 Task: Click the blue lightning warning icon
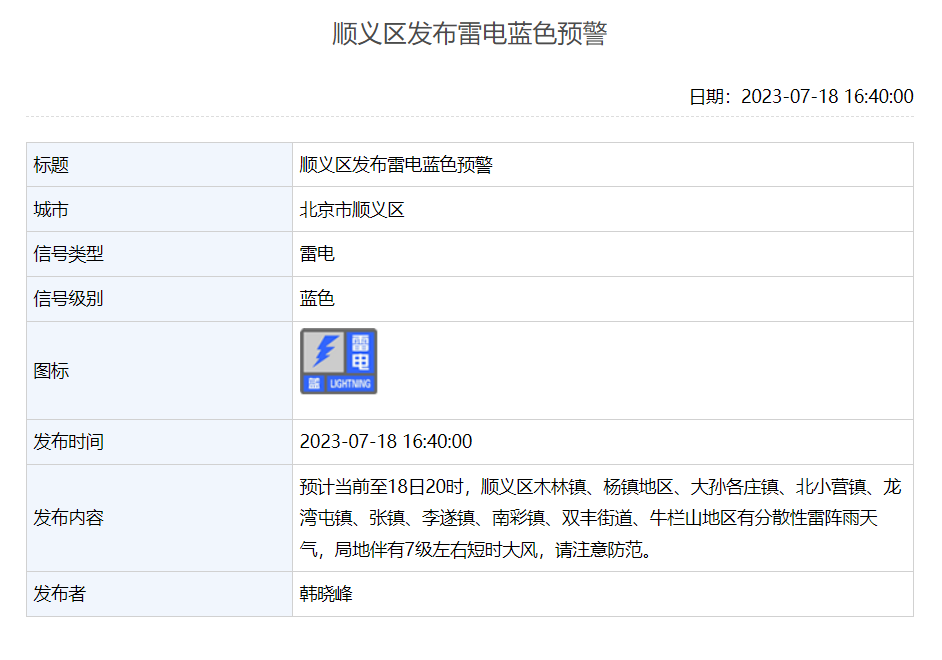point(339,361)
